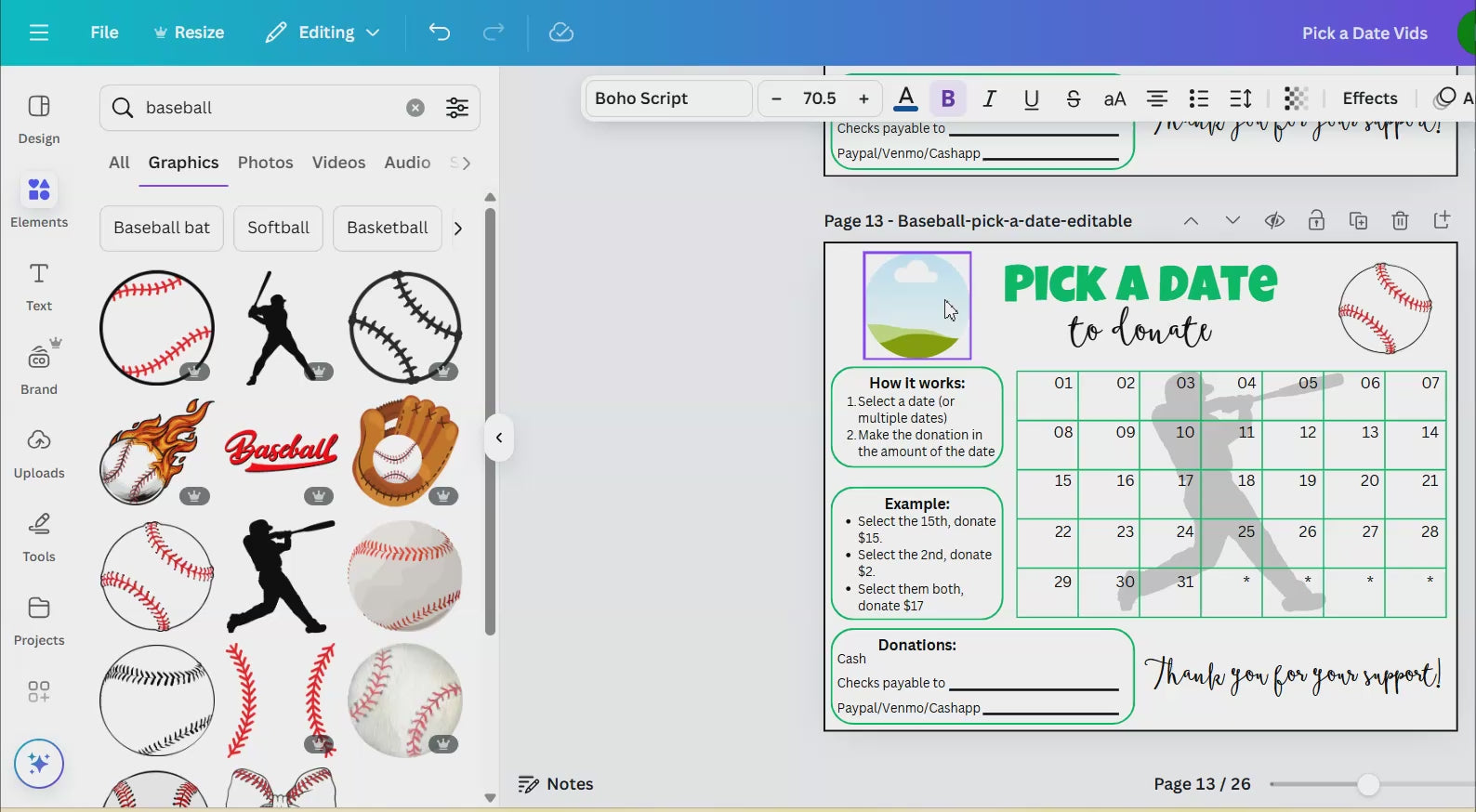Viewport: 1476px width, 812px height.
Task: Switch to the Photos tab
Action: tap(265, 163)
